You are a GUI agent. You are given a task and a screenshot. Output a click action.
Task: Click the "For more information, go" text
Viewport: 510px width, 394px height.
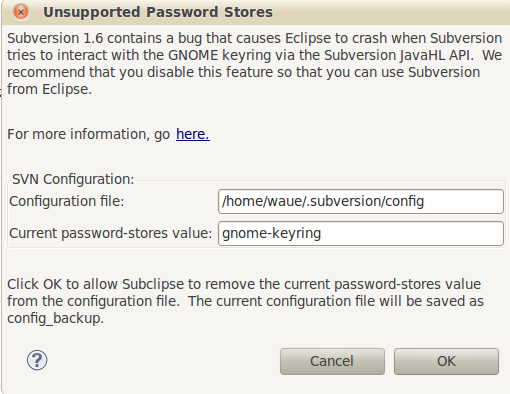[89, 134]
